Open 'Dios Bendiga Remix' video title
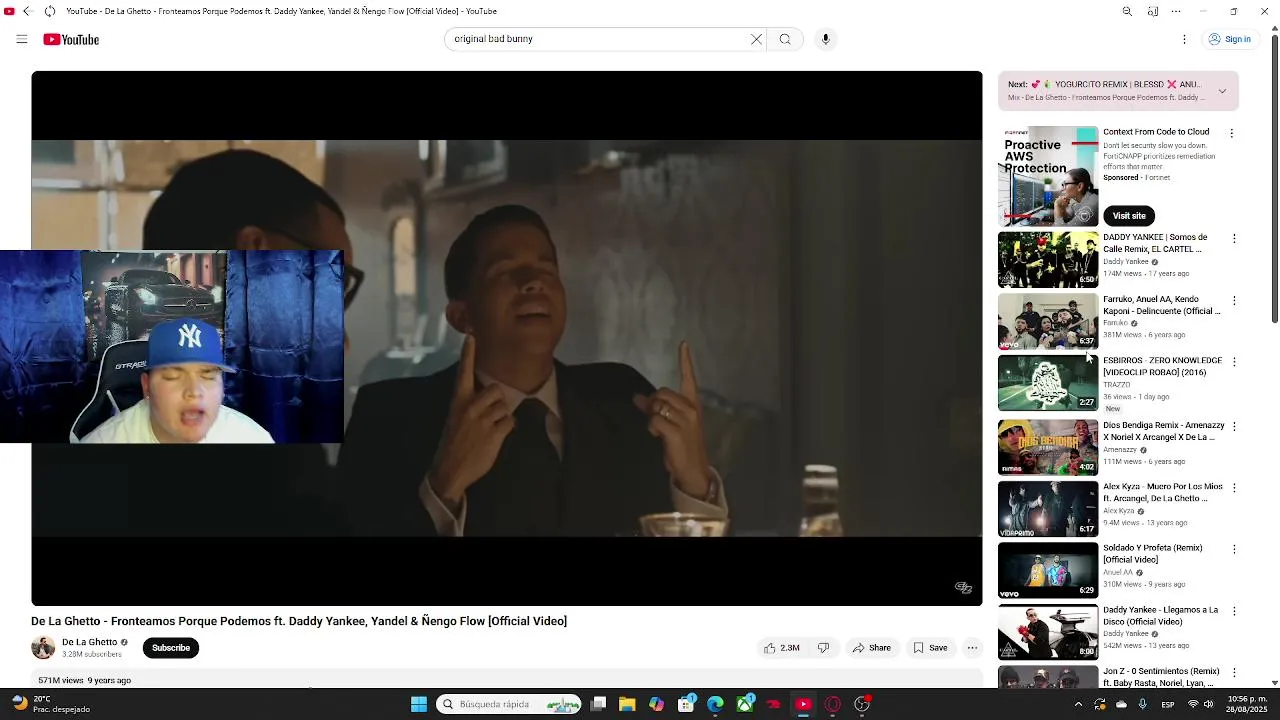 1163,431
